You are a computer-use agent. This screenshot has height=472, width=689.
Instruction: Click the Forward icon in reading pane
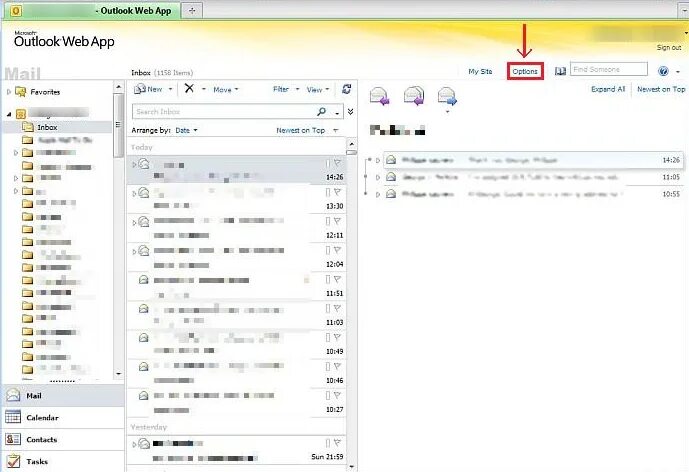pos(447,96)
